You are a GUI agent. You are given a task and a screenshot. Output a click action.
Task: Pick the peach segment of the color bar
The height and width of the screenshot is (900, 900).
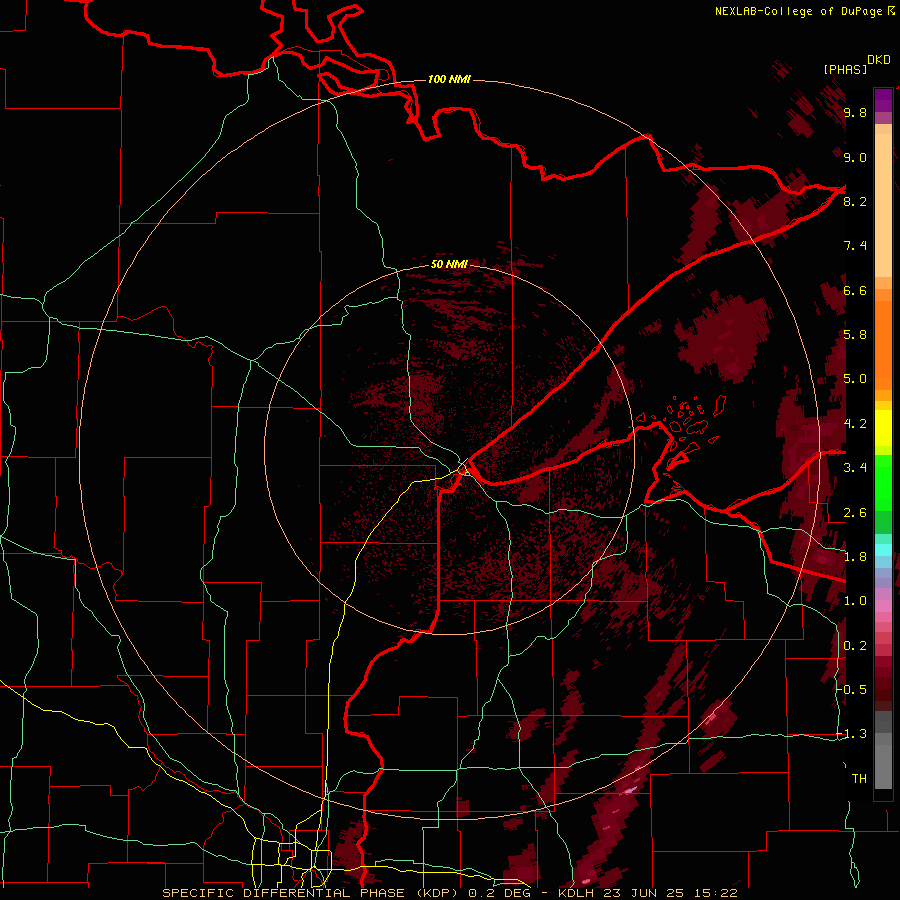pyautogui.click(x=883, y=201)
